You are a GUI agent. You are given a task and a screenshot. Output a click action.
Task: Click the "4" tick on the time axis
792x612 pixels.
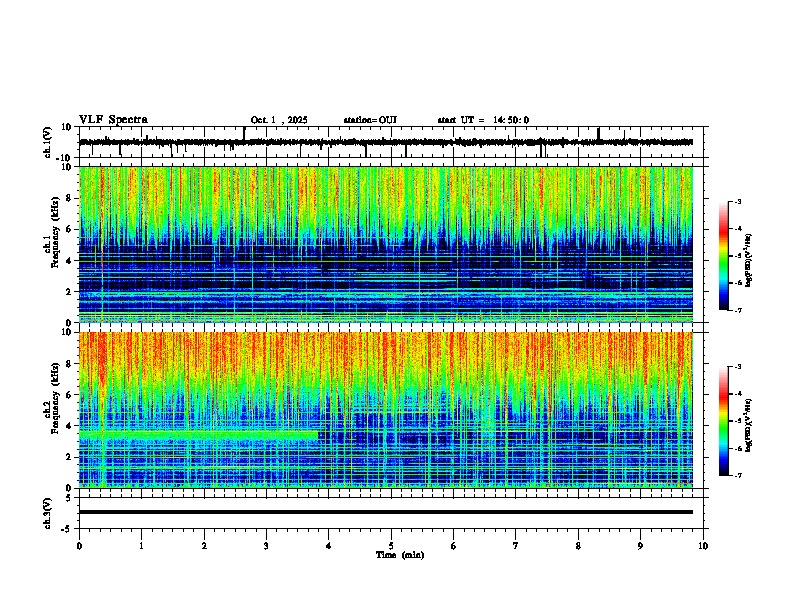[x=329, y=546]
